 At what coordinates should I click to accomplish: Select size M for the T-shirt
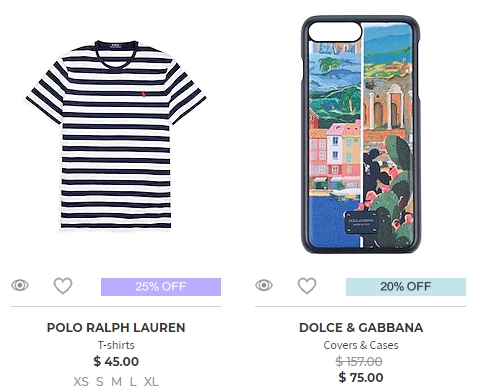pos(116,382)
